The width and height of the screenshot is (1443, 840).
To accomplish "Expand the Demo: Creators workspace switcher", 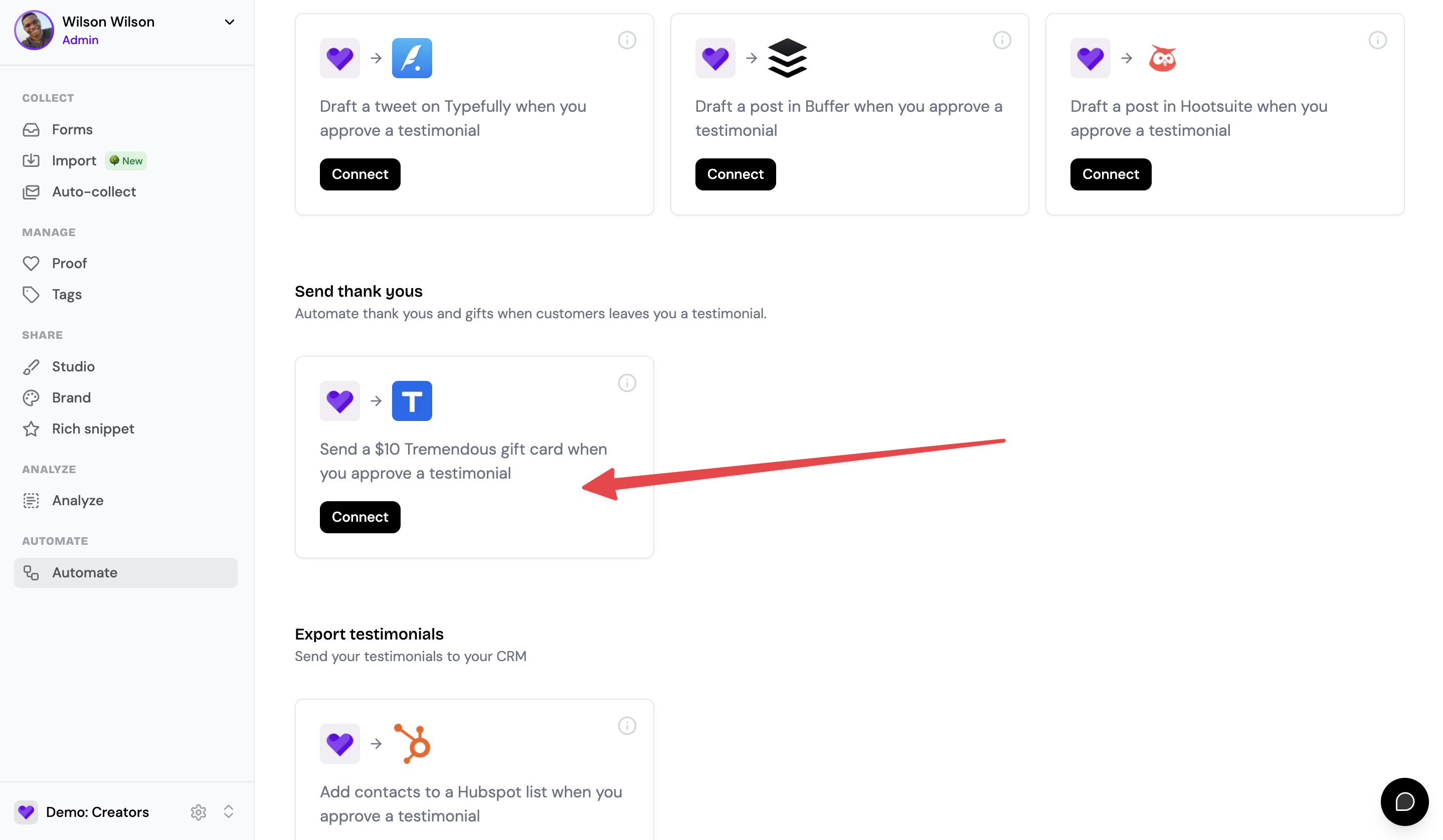I will point(229,811).
